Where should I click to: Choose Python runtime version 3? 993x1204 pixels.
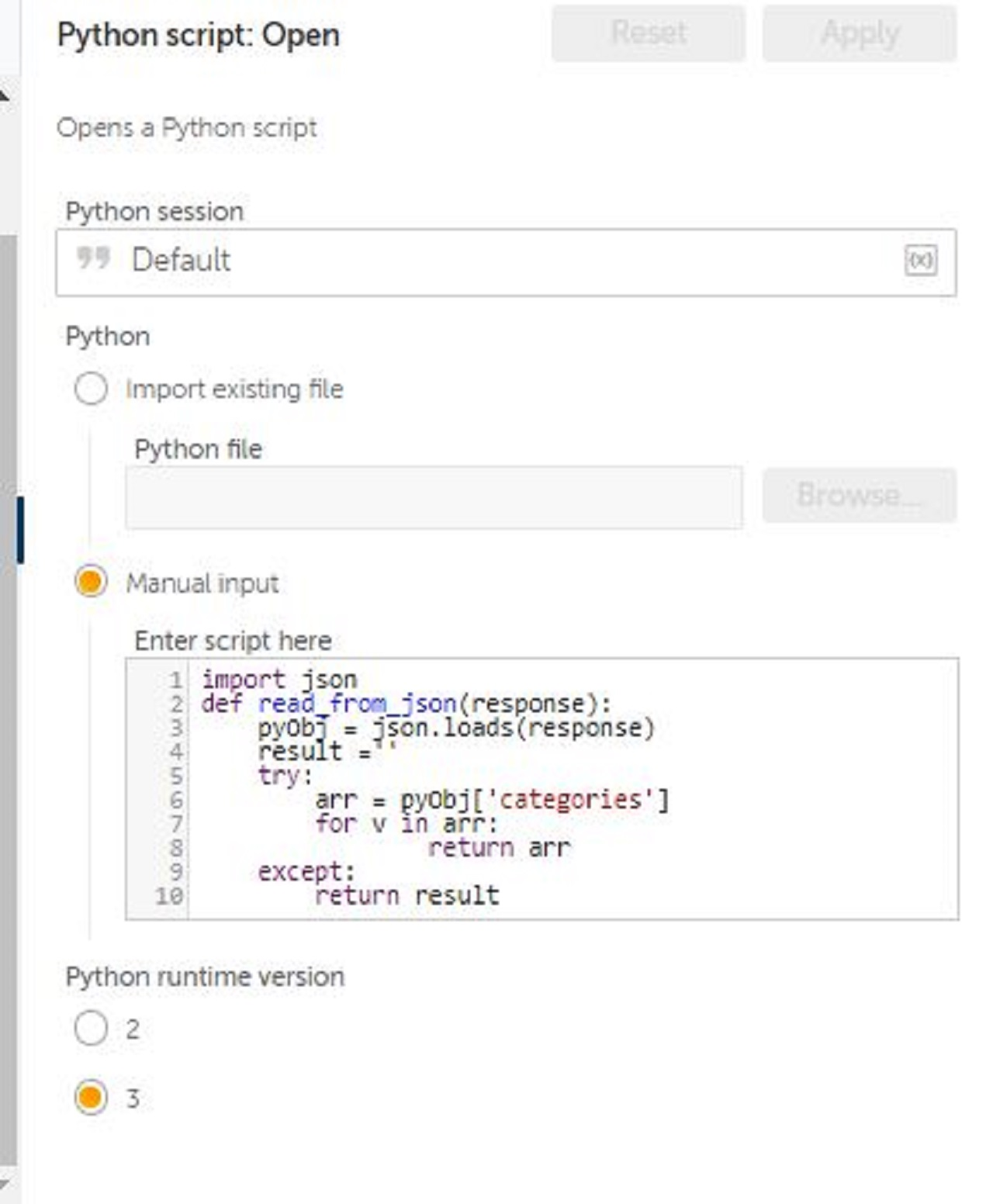click(x=91, y=1098)
